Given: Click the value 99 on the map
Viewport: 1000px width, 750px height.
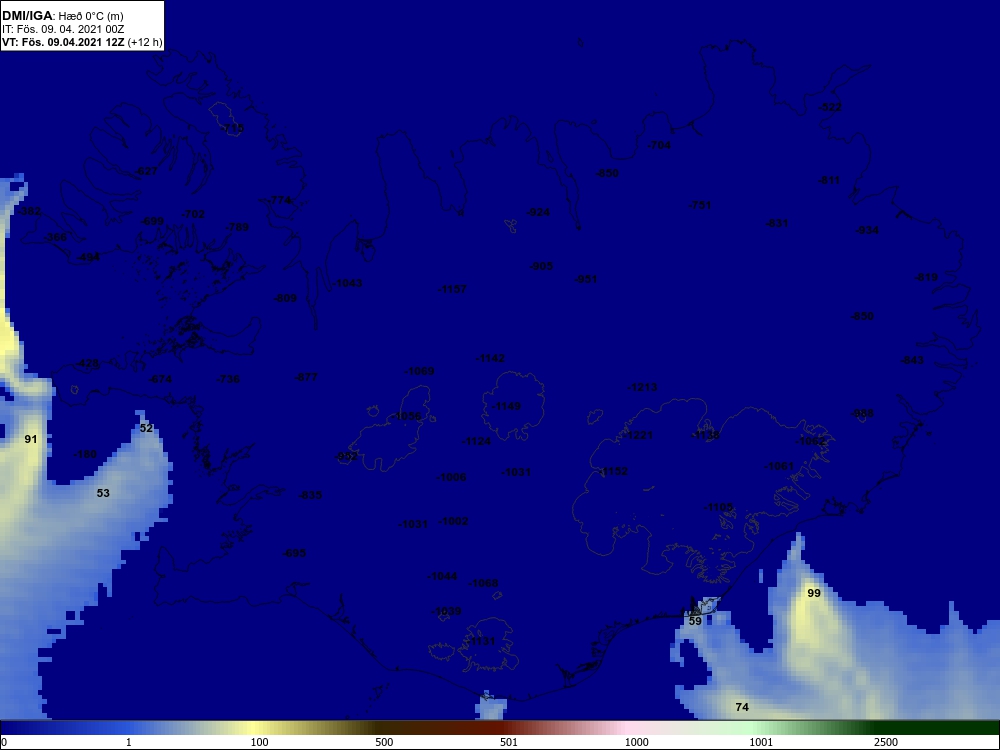Looking at the screenshot, I should pos(814,593).
